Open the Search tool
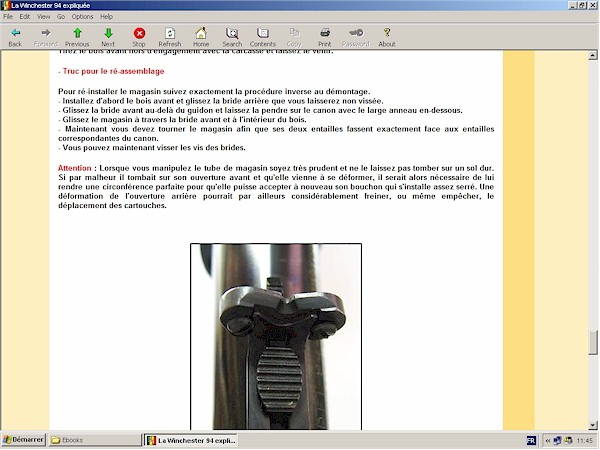The height and width of the screenshot is (450, 600). 232,37
